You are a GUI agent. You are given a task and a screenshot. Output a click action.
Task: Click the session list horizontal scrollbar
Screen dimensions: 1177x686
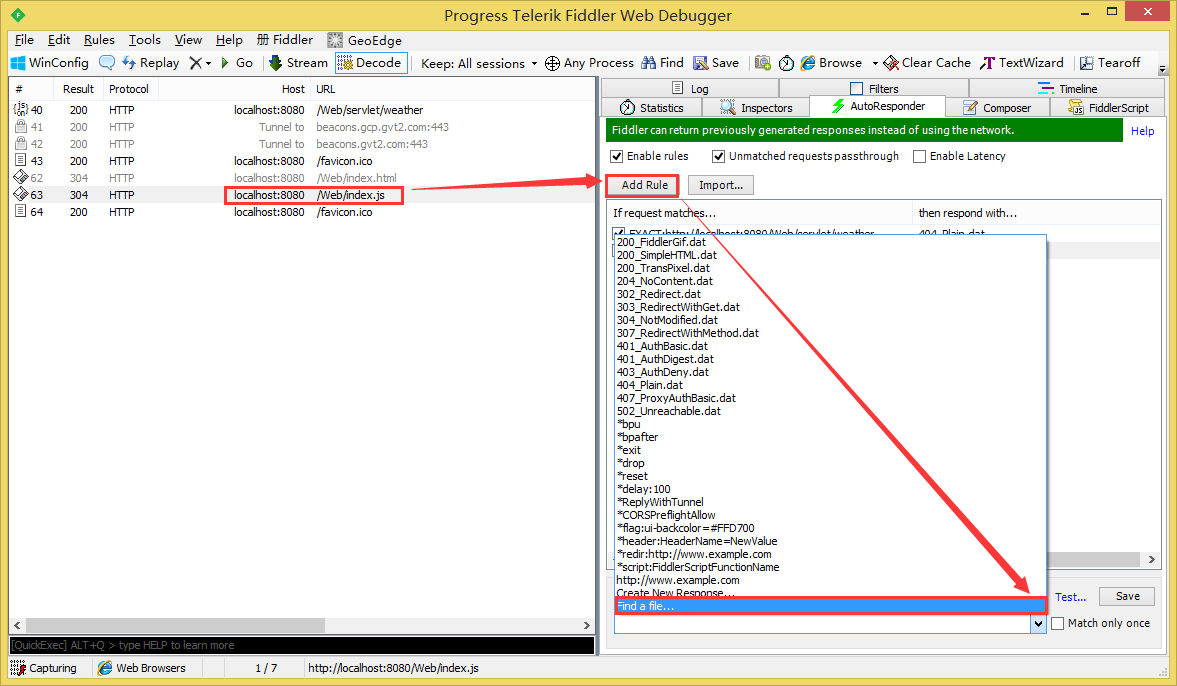pos(176,625)
